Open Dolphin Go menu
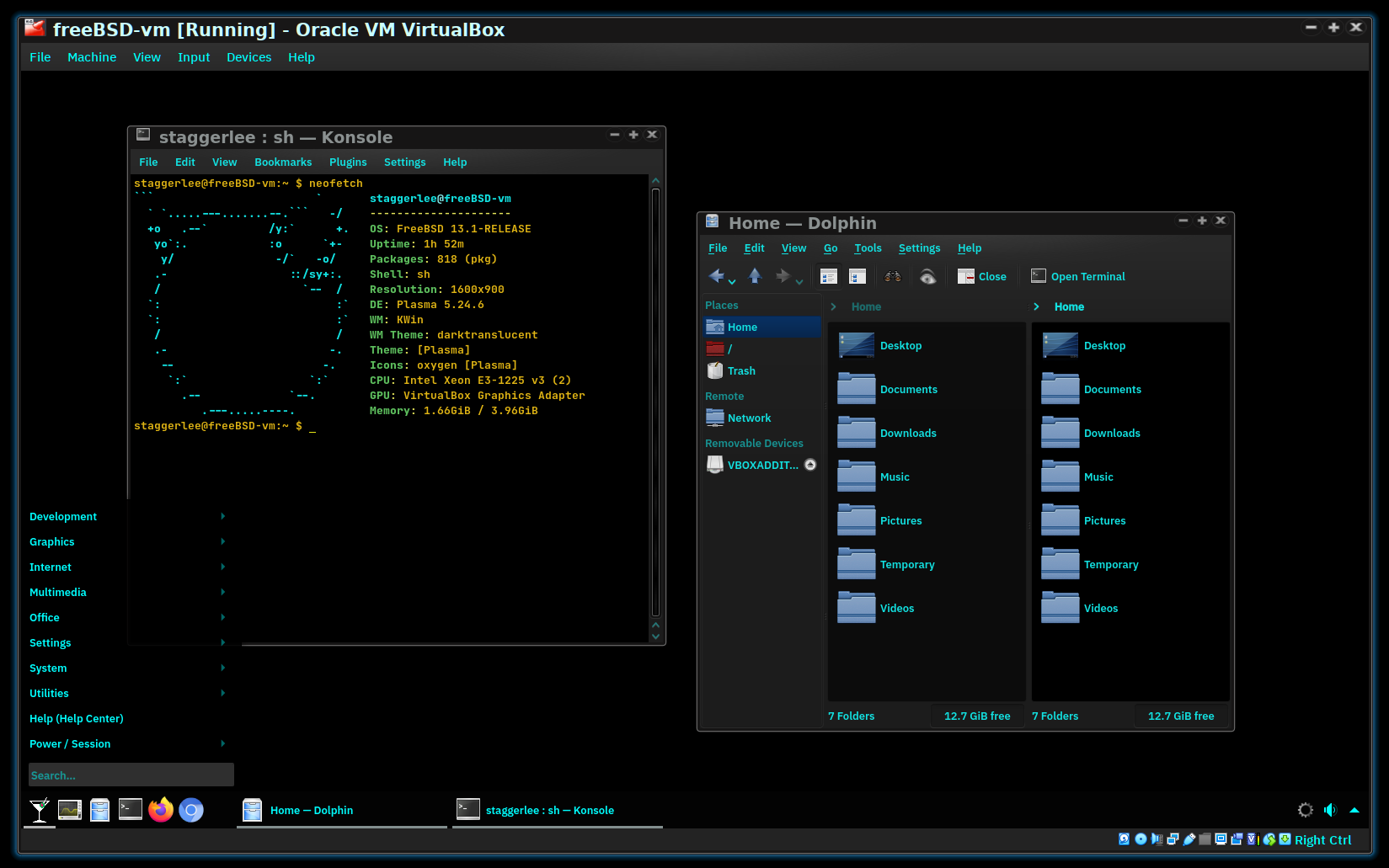1389x868 pixels. click(x=831, y=248)
